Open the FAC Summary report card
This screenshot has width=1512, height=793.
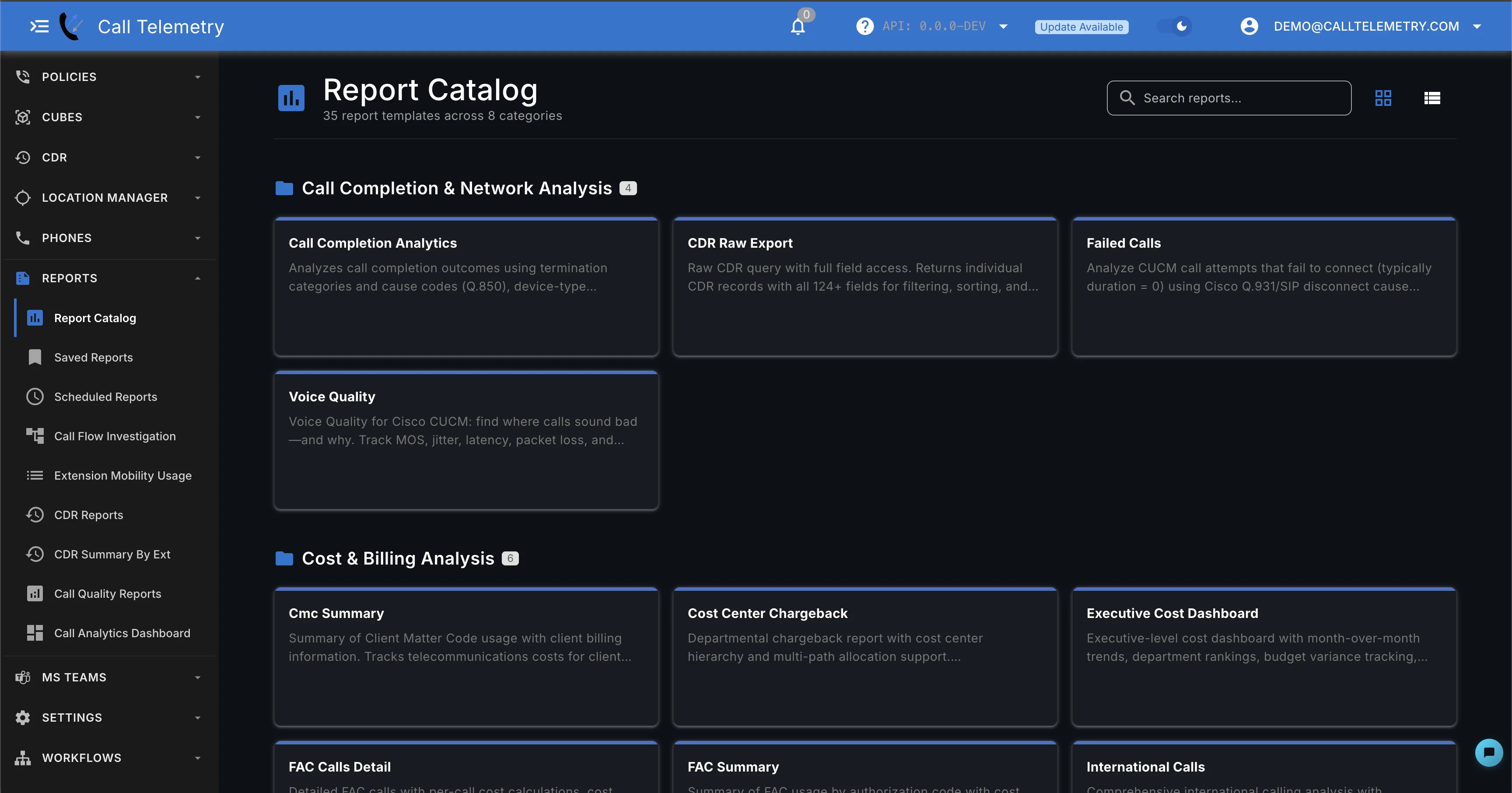(865, 767)
